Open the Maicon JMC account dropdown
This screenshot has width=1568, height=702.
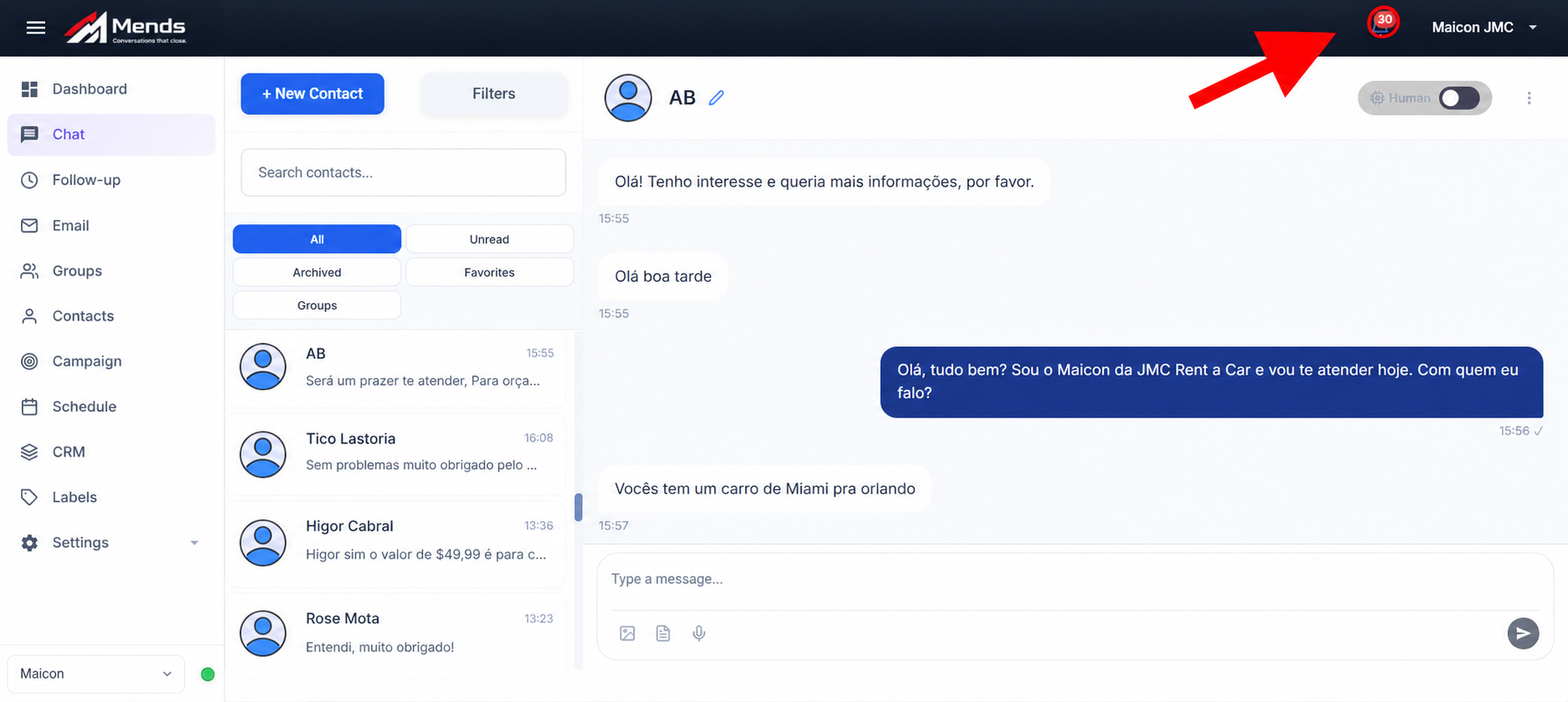click(x=1484, y=28)
